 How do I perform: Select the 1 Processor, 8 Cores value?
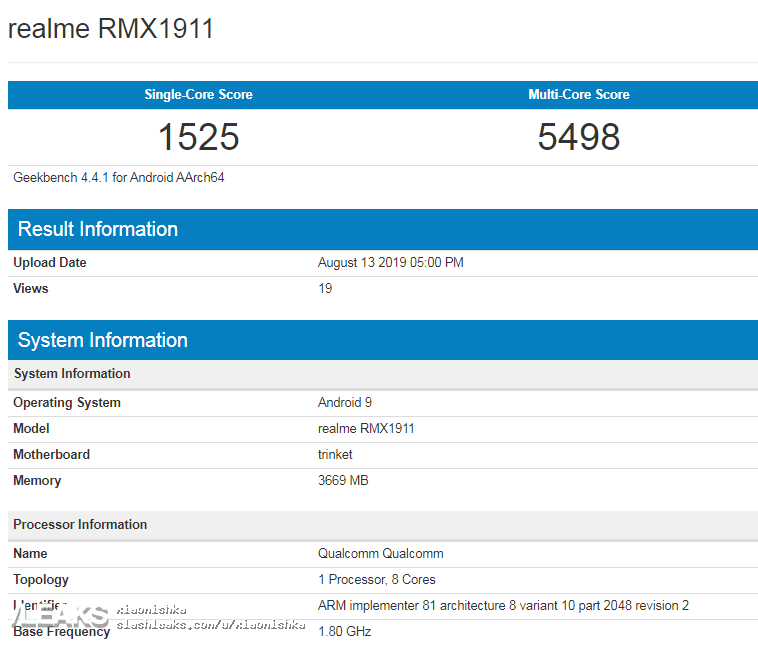pyautogui.click(x=377, y=580)
